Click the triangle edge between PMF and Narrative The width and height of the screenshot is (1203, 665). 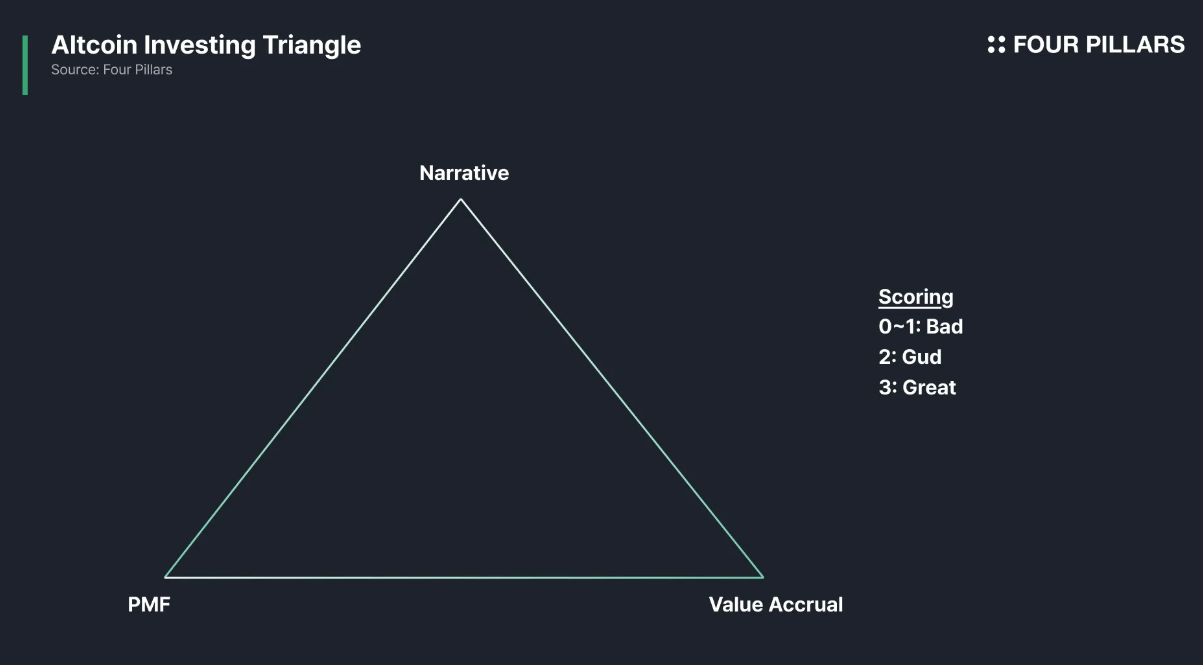(313, 388)
